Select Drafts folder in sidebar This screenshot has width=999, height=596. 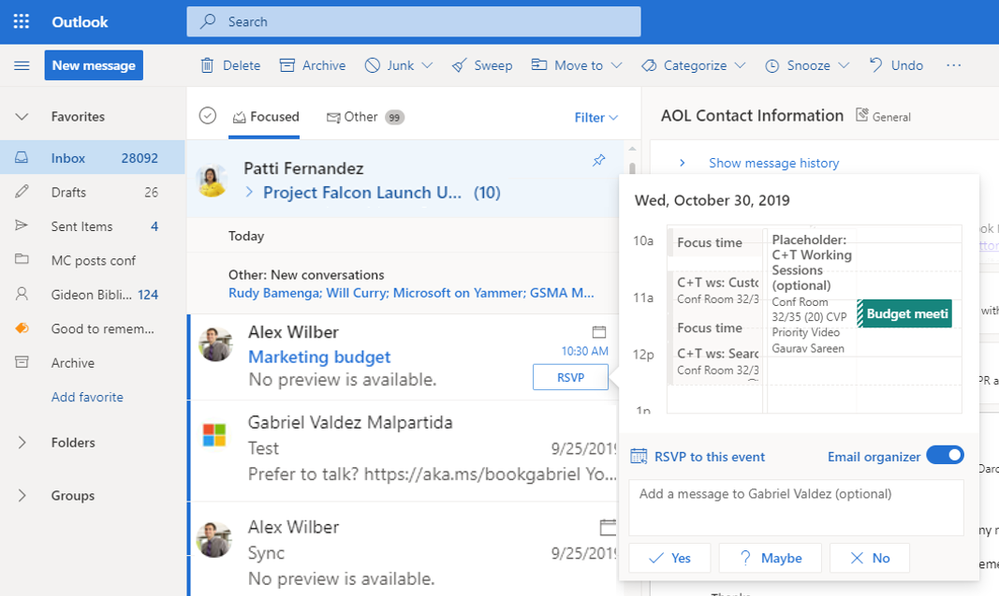[x=92, y=192]
